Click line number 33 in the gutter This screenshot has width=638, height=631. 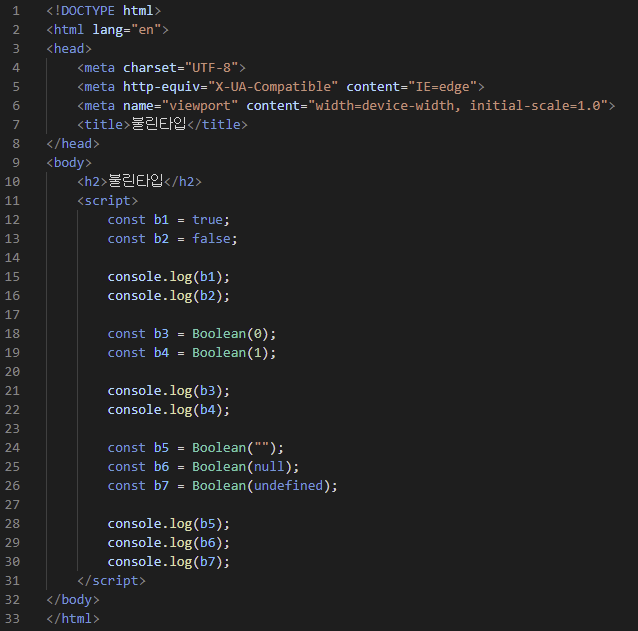pyautogui.click(x=12, y=618)
